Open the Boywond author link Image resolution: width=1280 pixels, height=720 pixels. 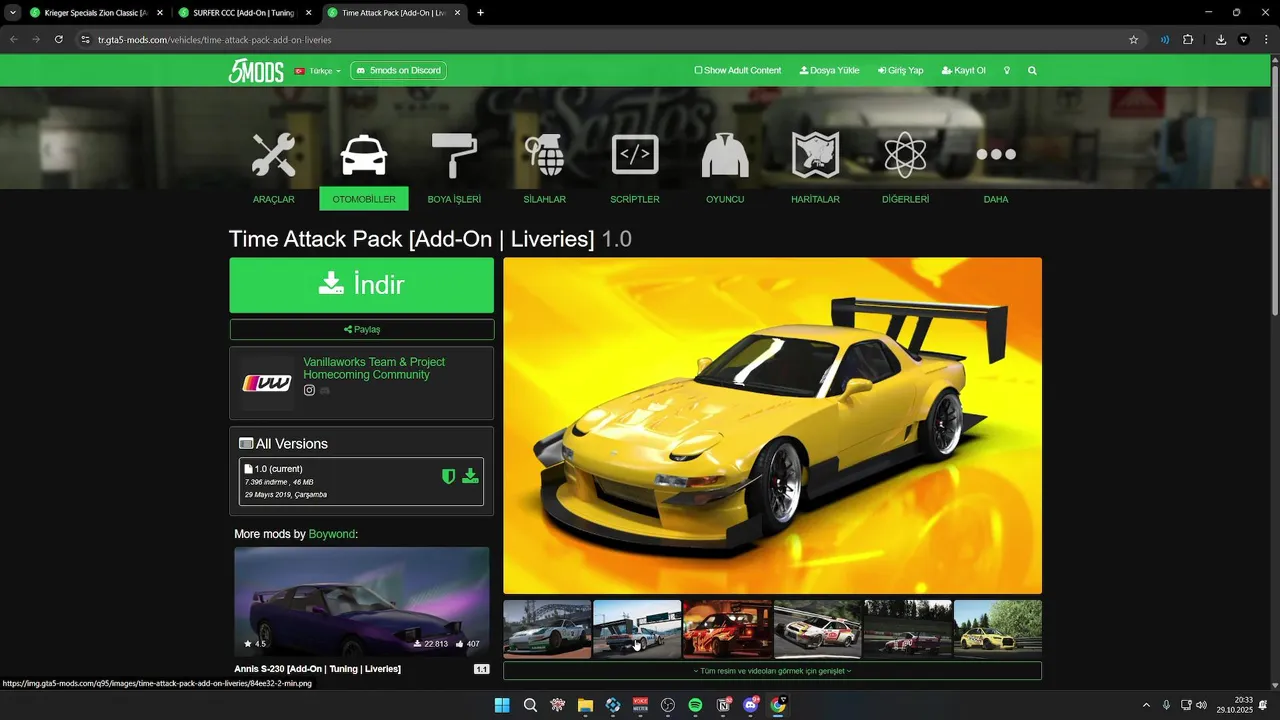pyautogui.click(x=331, y=534)
